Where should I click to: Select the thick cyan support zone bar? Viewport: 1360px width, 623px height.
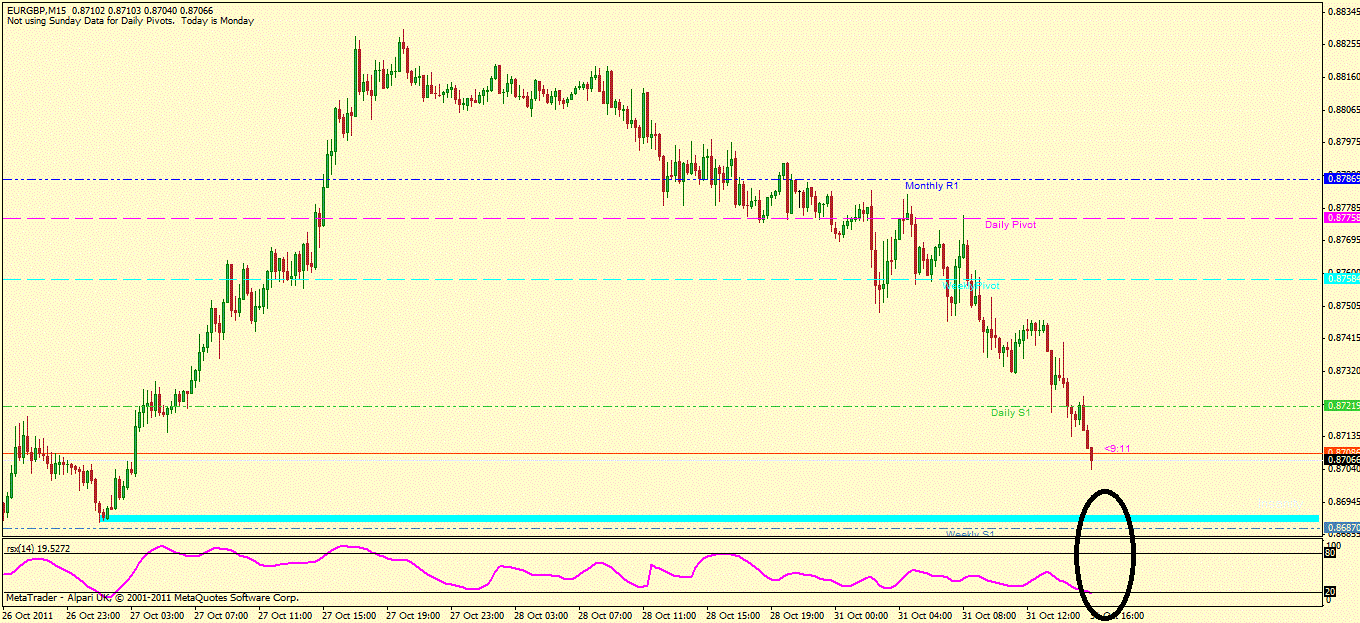pyautogui.click(x=710, y=518)
